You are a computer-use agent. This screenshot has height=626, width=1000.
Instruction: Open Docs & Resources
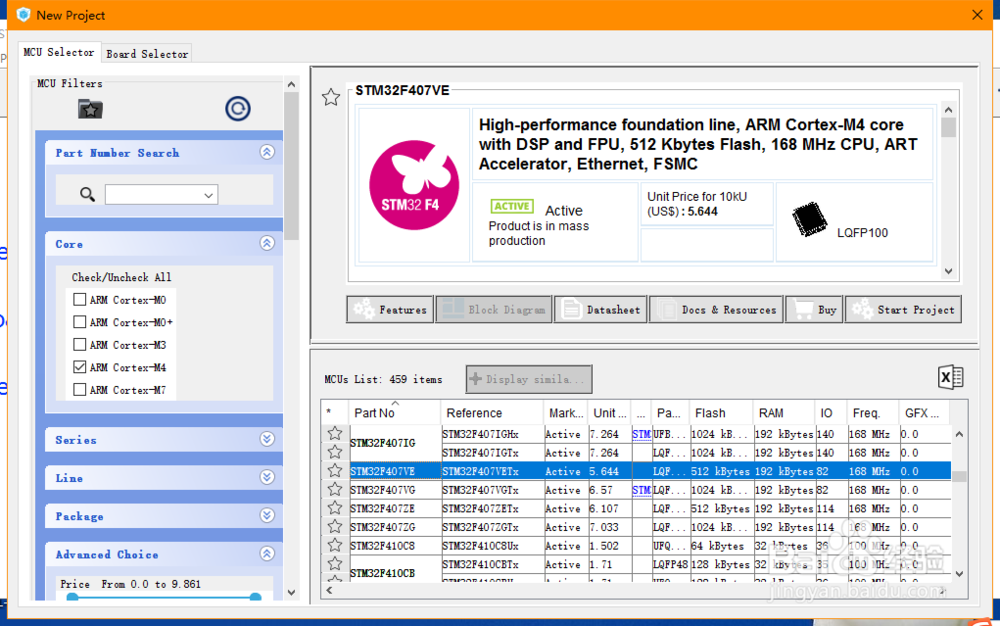716,310
